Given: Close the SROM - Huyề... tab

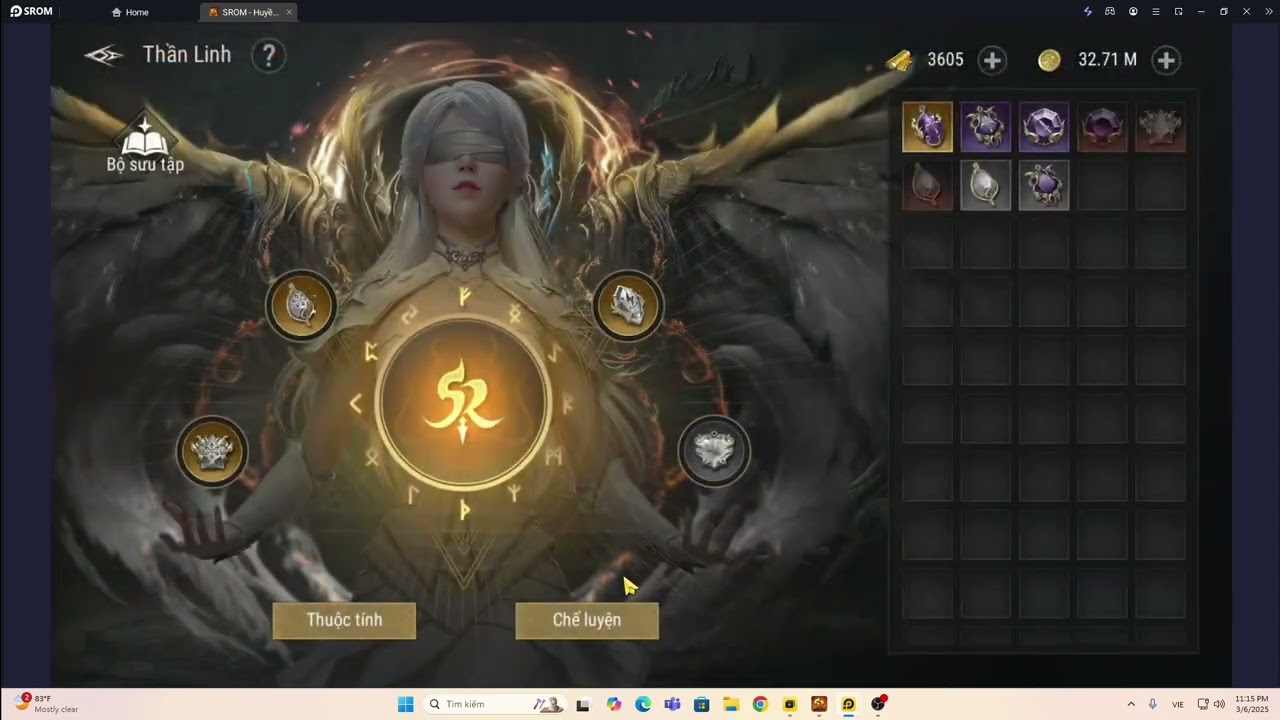Looking at the screenshot, I should pyautogui.click(x=289, y=12).
